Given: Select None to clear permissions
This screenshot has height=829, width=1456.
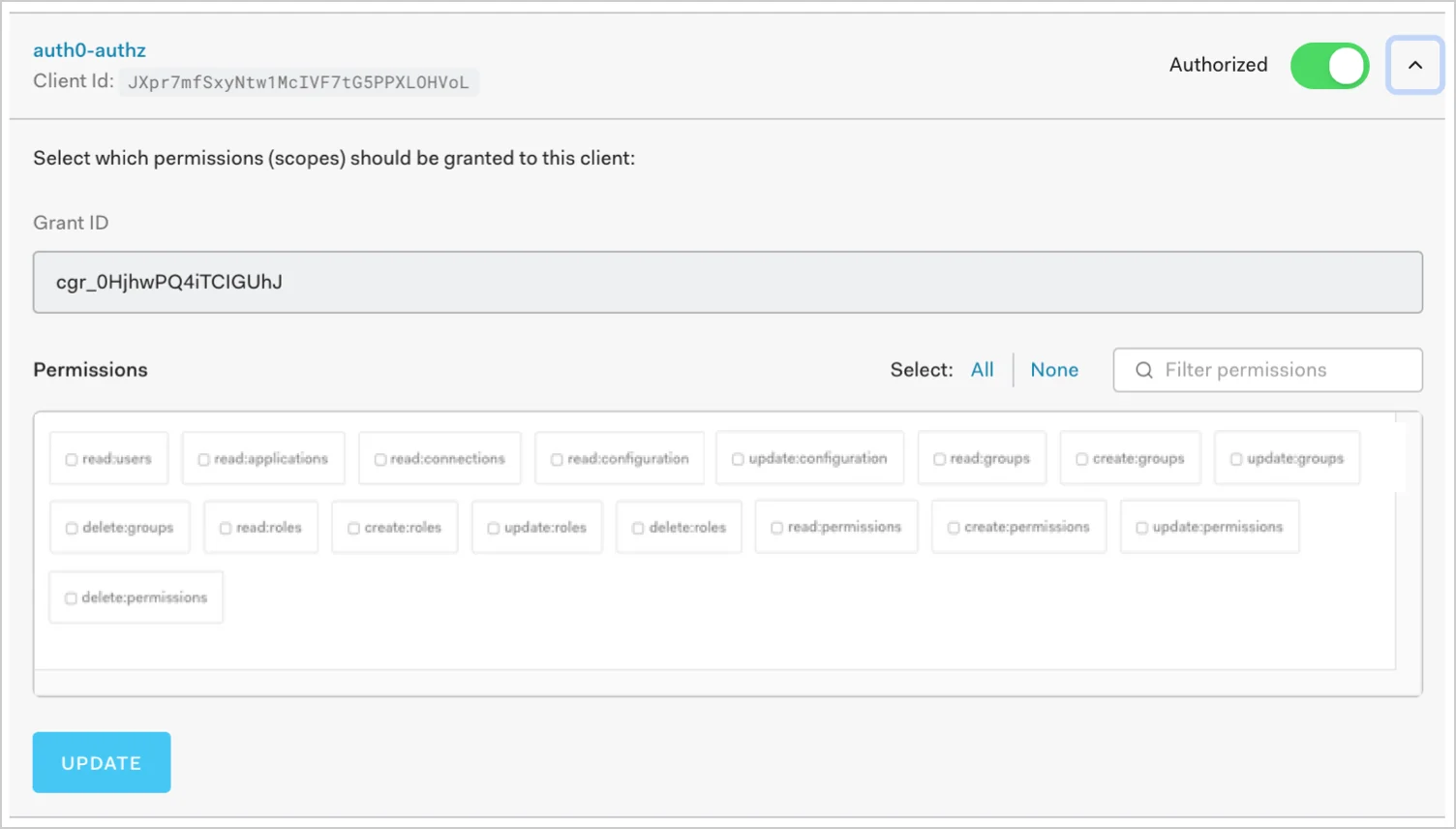Looking at the screenshot, I should click(1054, 370).
